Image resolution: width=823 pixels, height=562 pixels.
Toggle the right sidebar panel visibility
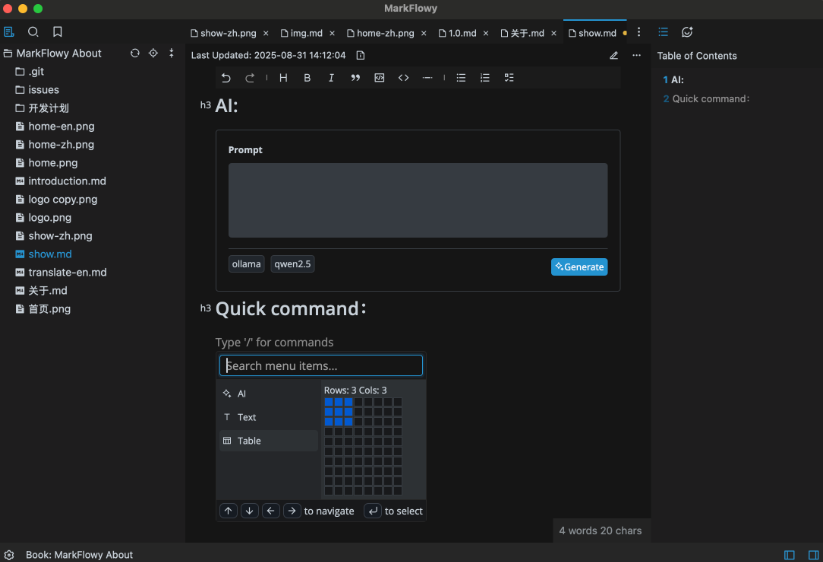tap(814, 554)
